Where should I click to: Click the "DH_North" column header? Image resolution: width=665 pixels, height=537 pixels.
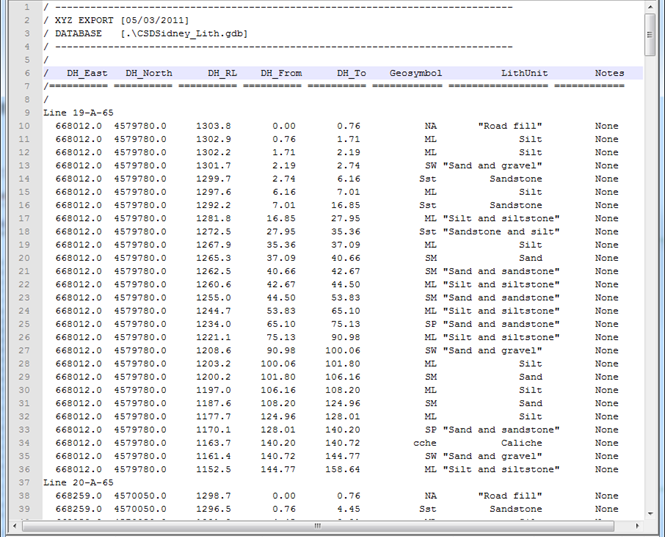149,73
